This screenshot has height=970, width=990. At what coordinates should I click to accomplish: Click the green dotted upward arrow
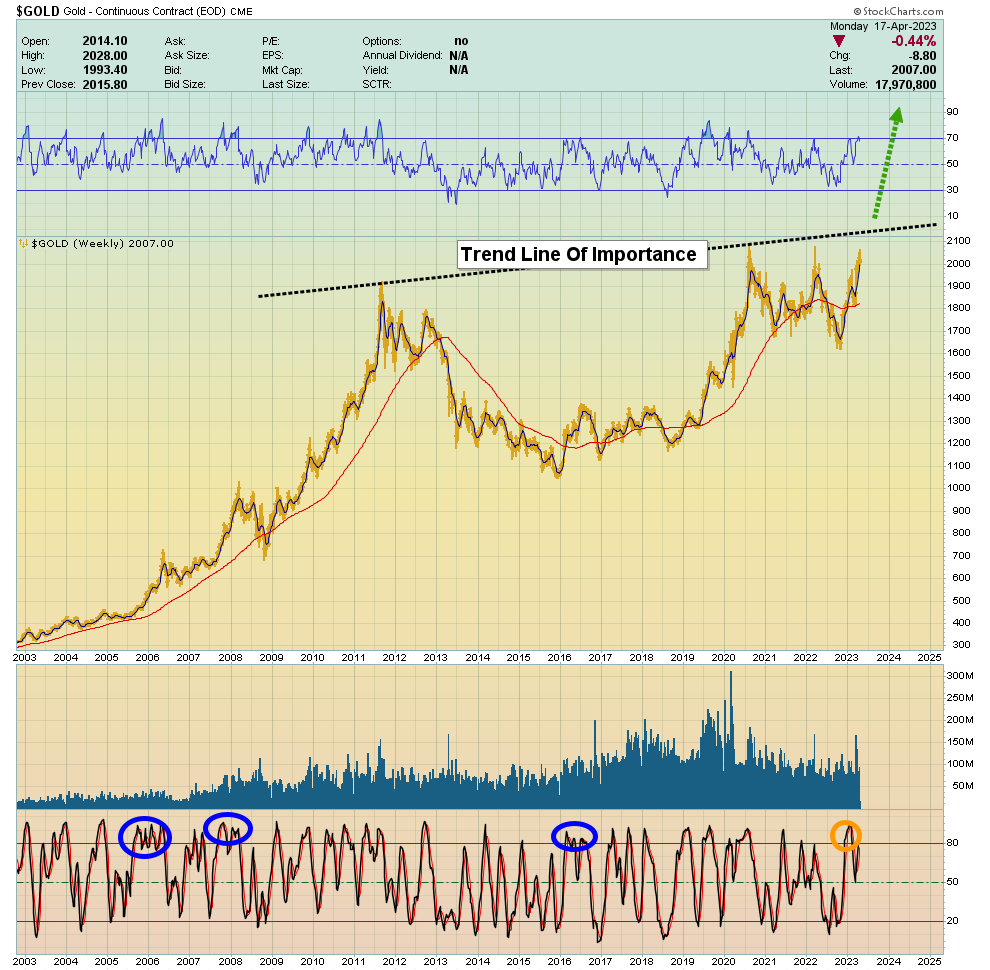tap(888, 163)
